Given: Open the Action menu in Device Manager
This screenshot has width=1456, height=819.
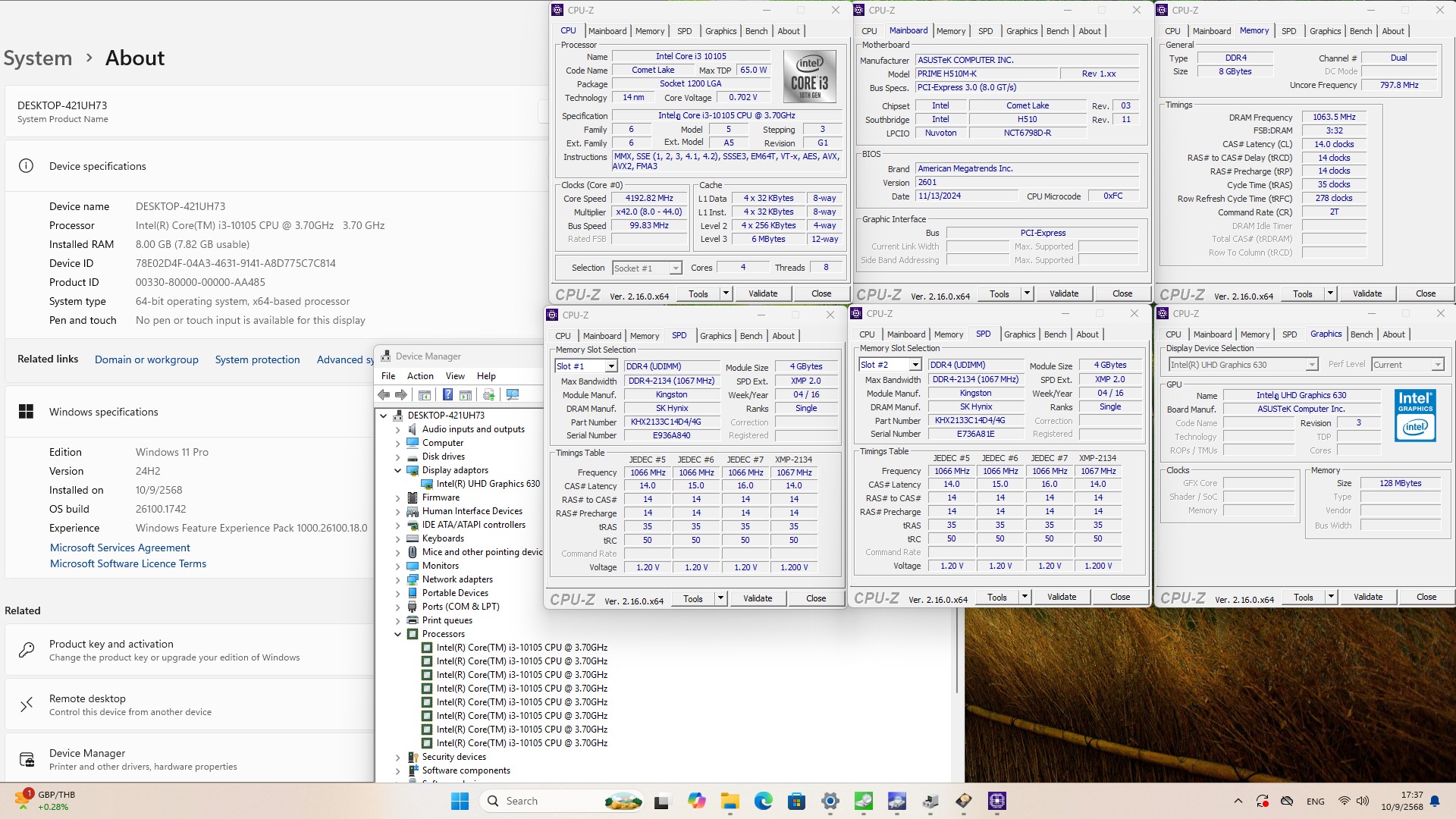Looking at the screenshot, I should click(x=420, y=376).
